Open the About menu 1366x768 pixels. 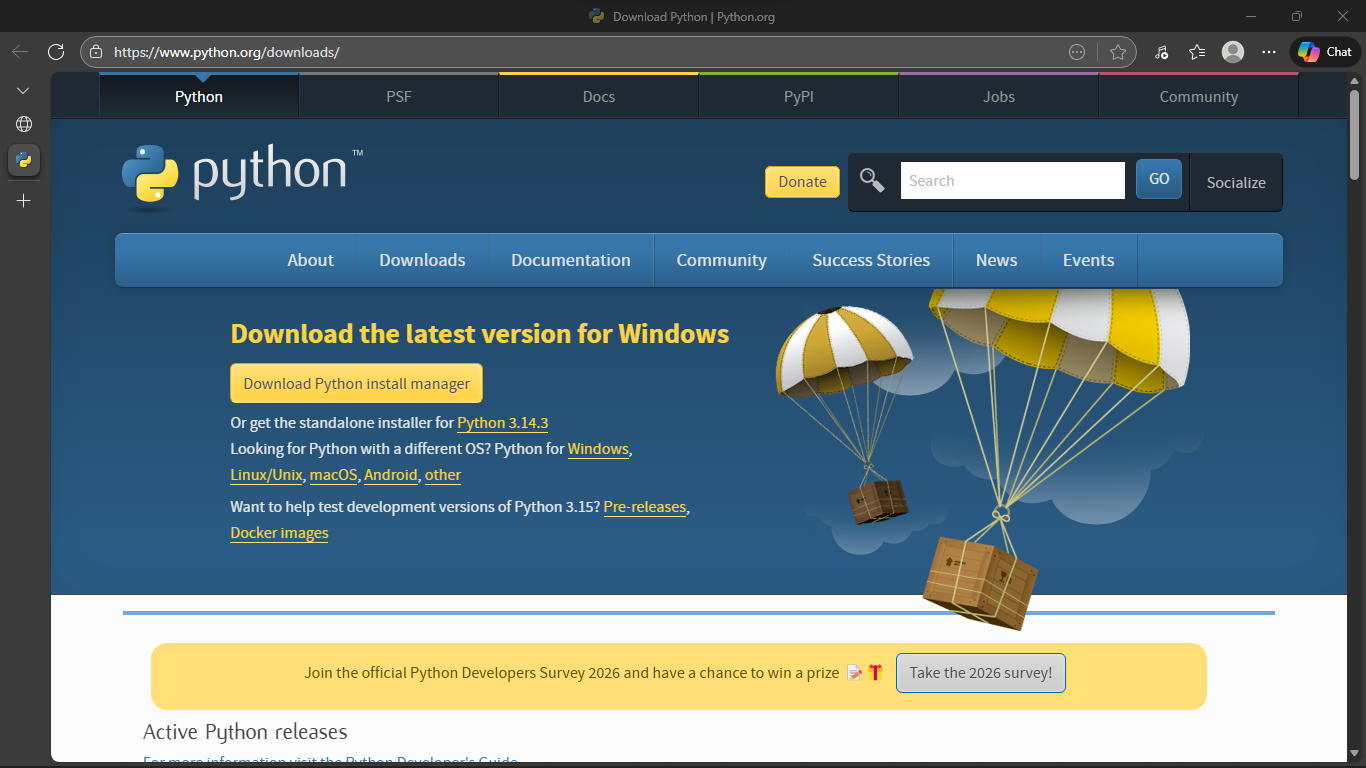[310, 260]
